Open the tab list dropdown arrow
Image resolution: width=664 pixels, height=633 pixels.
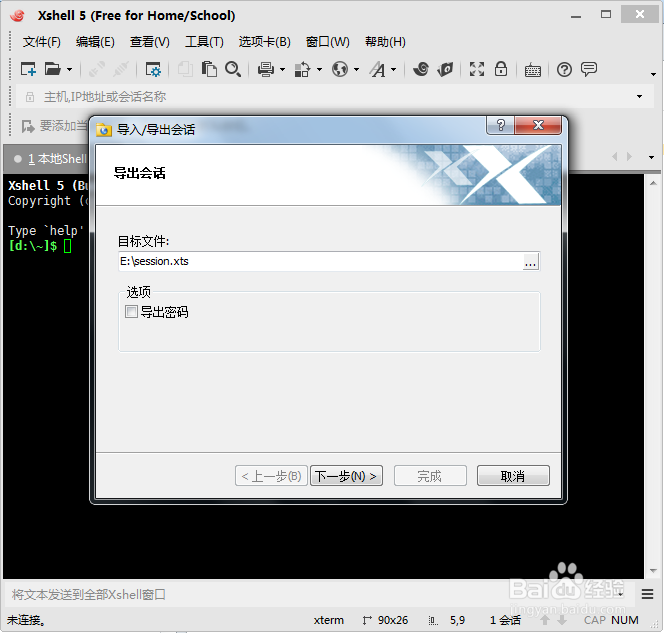point(651,157)
